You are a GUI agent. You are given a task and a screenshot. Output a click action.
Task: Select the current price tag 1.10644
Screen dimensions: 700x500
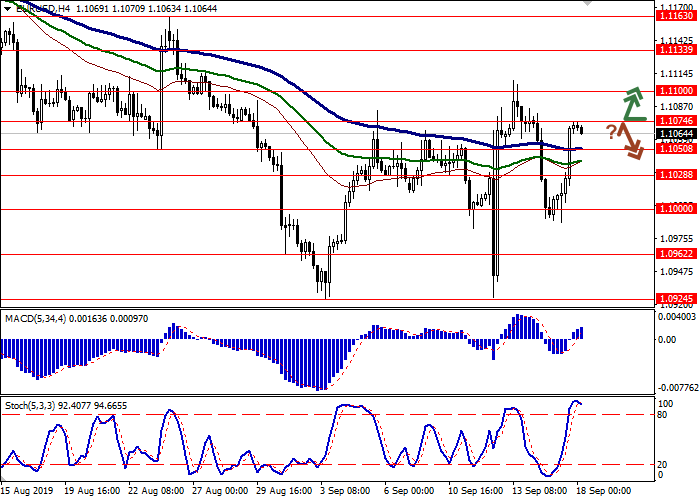[675, 133]
